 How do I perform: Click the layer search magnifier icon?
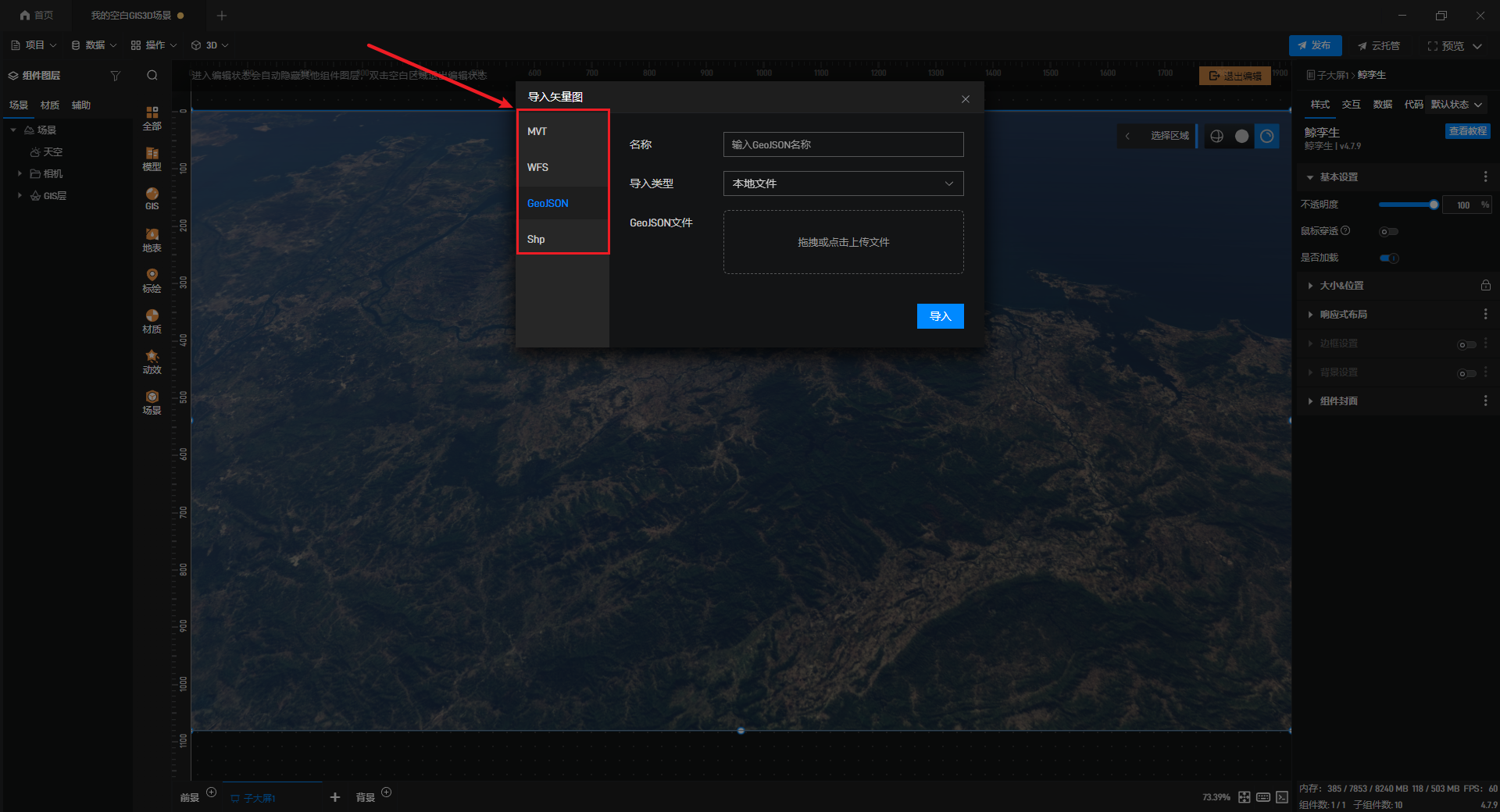tap(152, 76)
